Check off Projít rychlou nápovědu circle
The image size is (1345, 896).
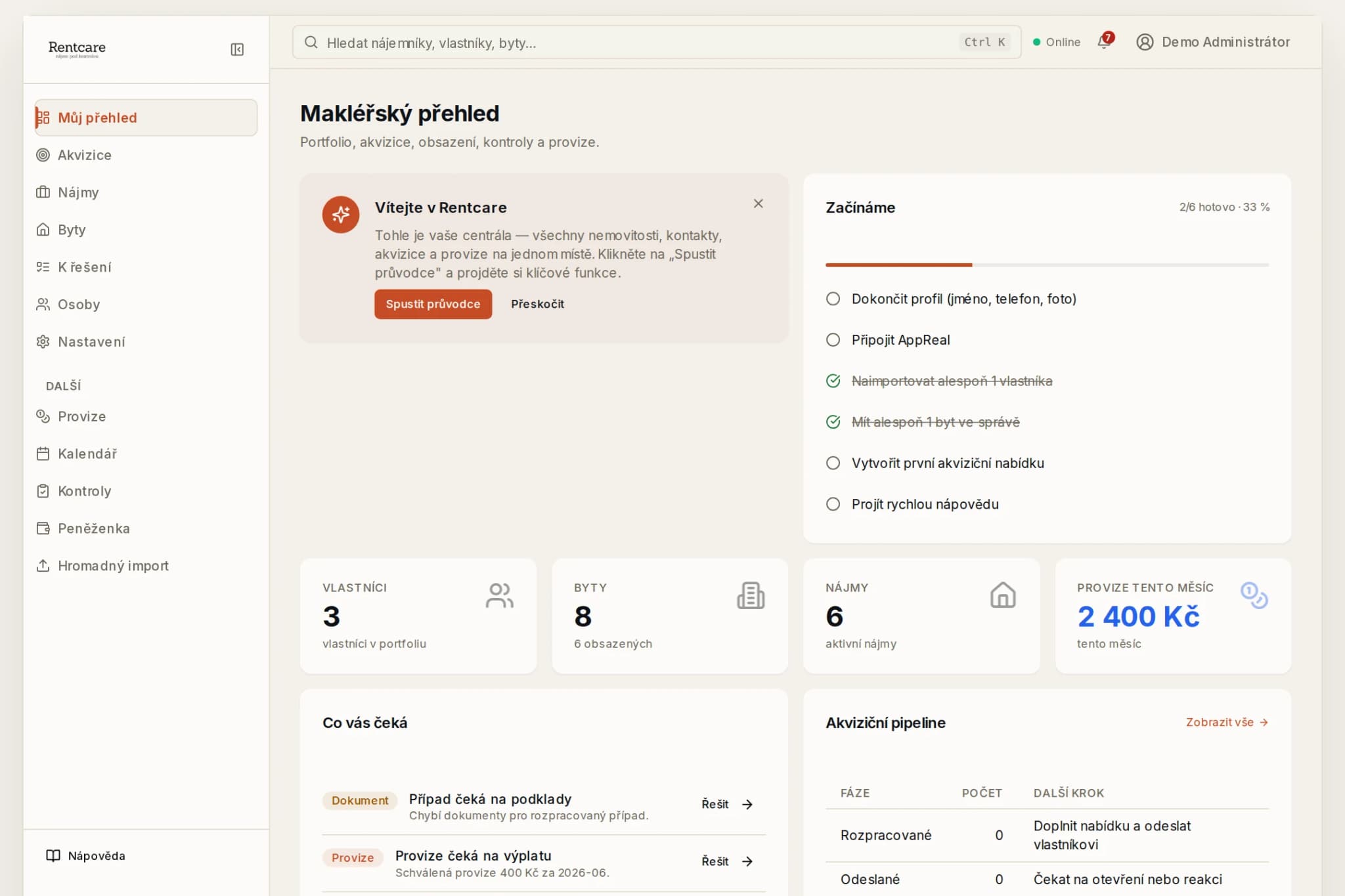click(x=833, y=504)
